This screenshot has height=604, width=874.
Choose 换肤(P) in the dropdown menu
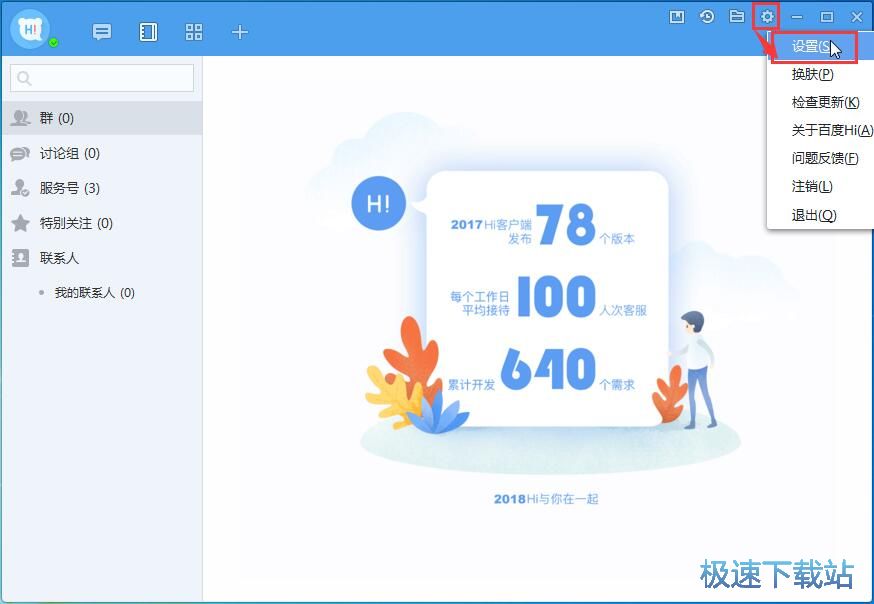(810, 74)
